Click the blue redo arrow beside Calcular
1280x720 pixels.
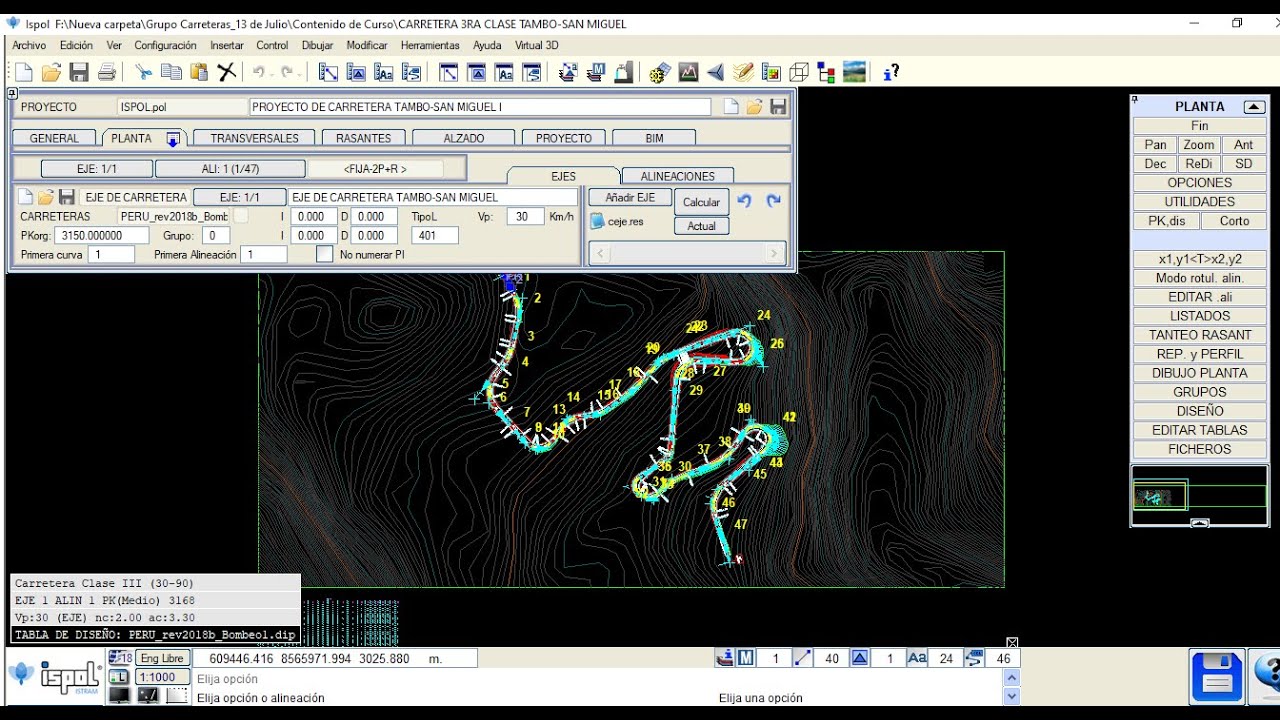[x=773, y=201]
